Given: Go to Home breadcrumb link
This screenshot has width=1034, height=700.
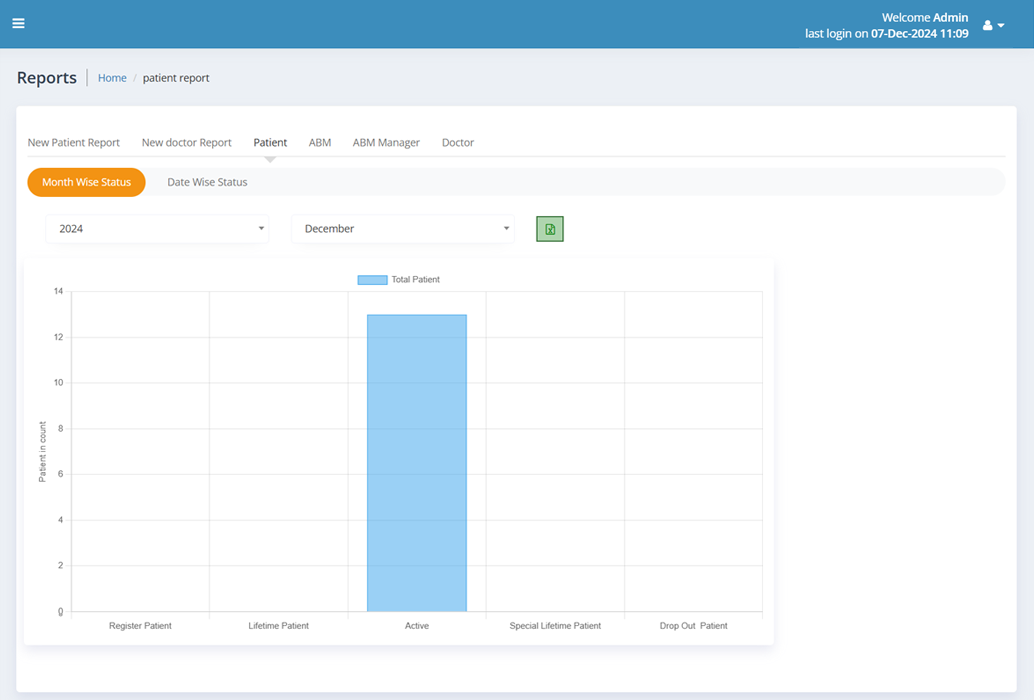Looking at the screenshot, I should pyautogui.click(x=112, y=78).
